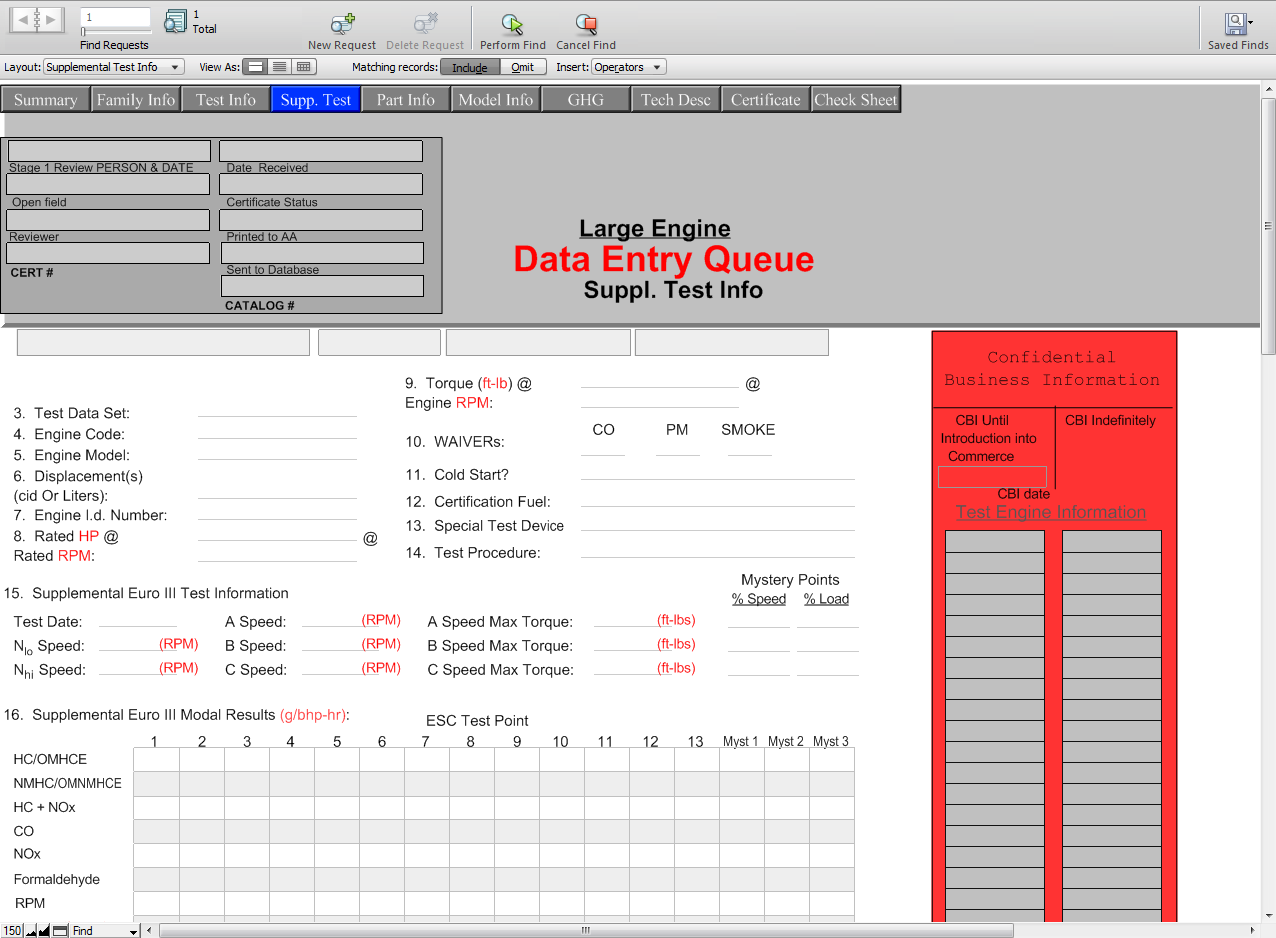Click the Certificate Status field
The image size is (1276, 938).
[x=321, y=184]
